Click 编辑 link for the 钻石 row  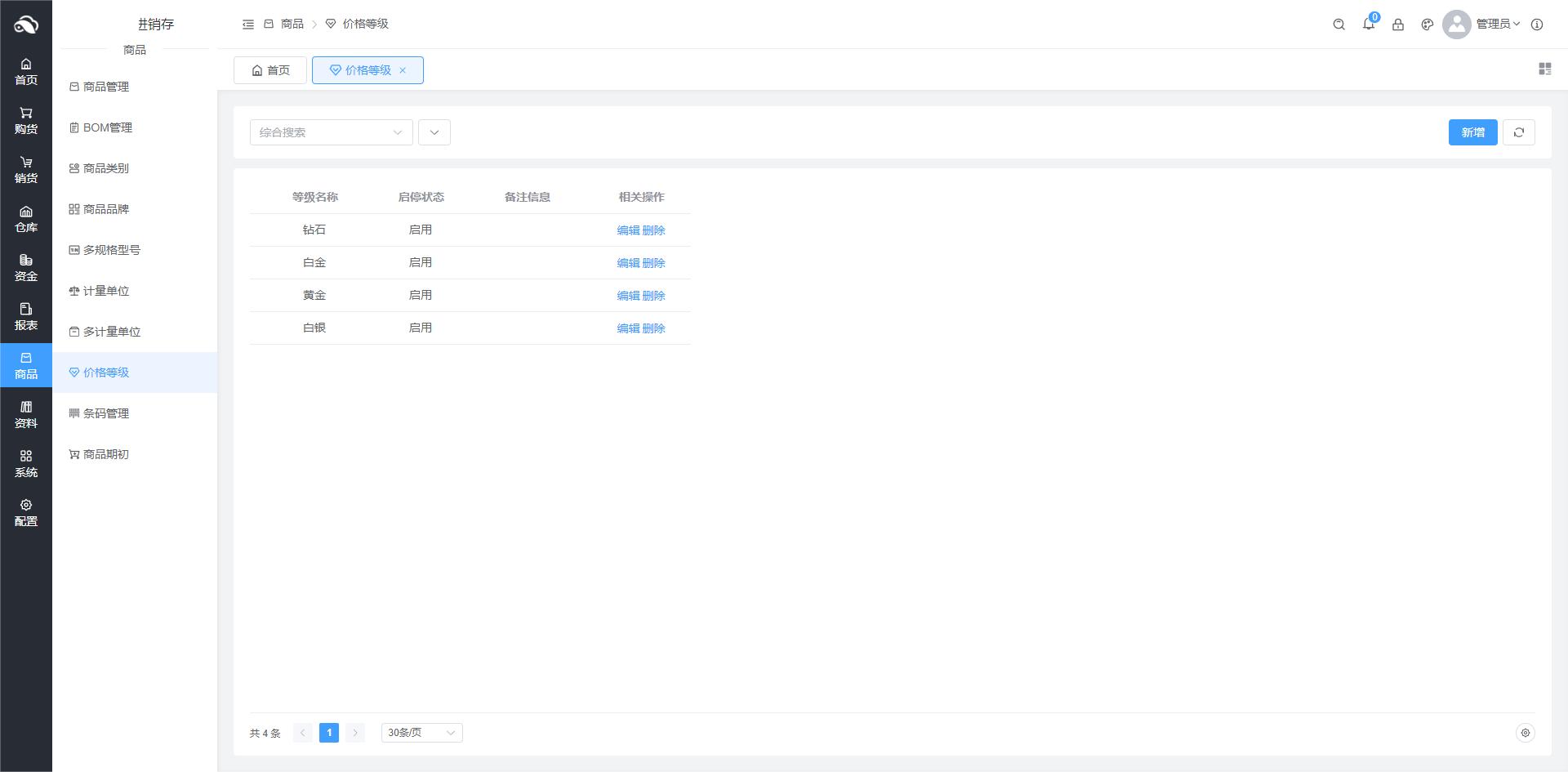[x=628, y=230]
